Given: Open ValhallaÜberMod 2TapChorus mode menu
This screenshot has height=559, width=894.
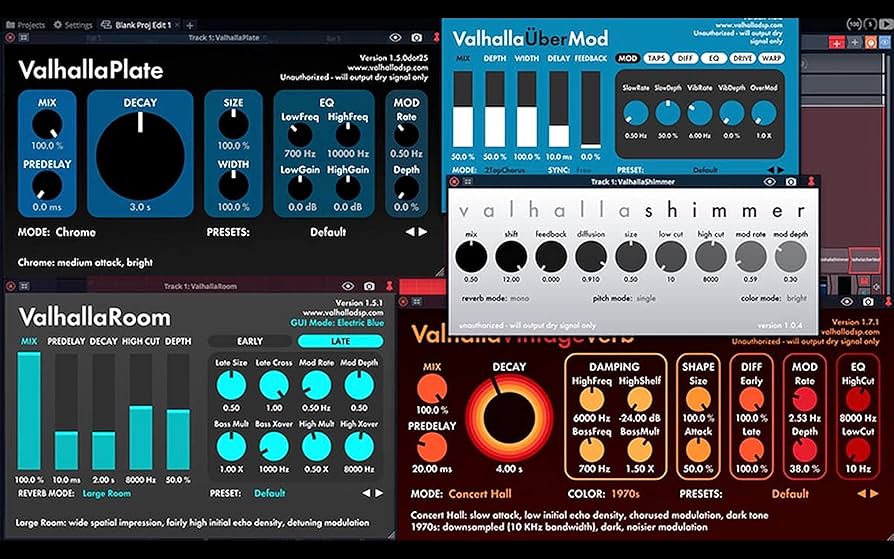Looking at the screenshot, I should click(x=505, y=170).
